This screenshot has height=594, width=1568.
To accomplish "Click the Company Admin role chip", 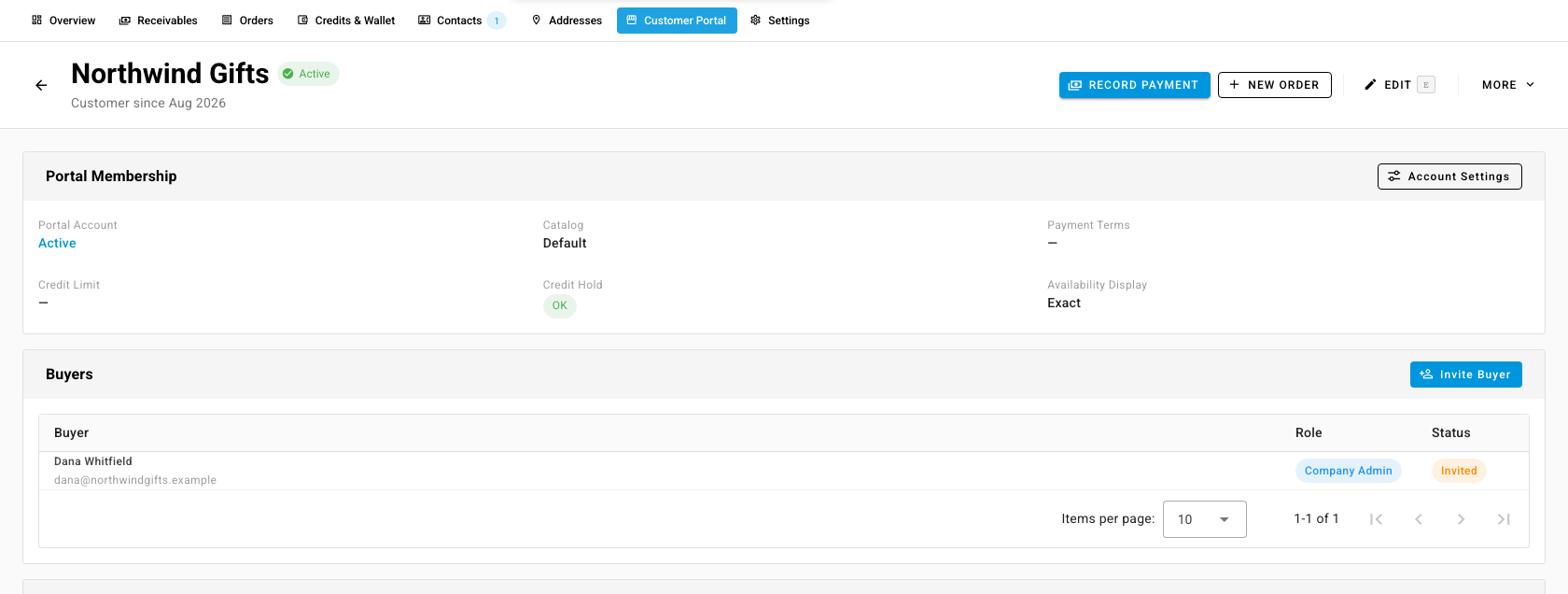I will 1348,471.
